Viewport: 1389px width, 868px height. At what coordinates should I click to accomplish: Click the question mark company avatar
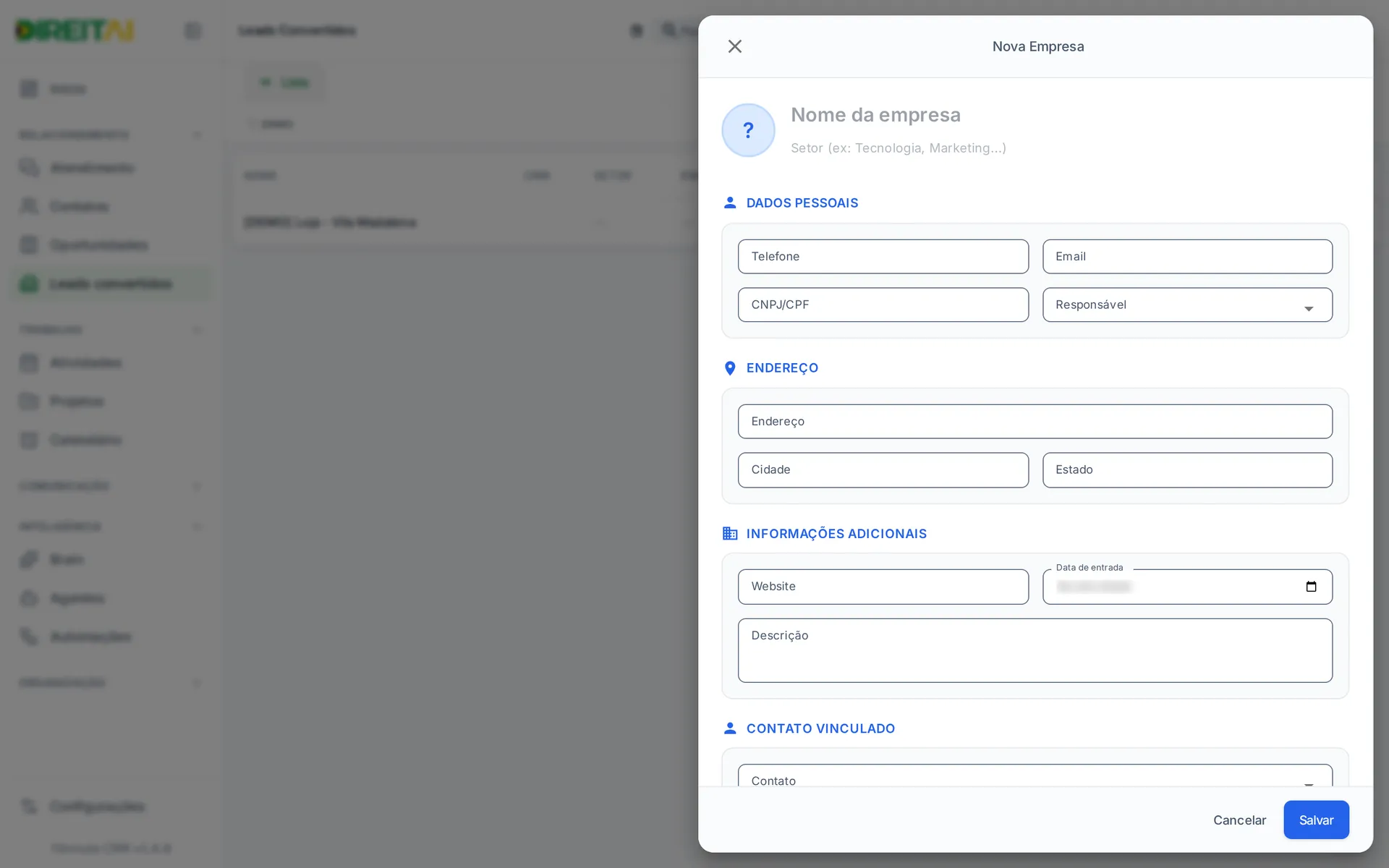click(748, 130)
